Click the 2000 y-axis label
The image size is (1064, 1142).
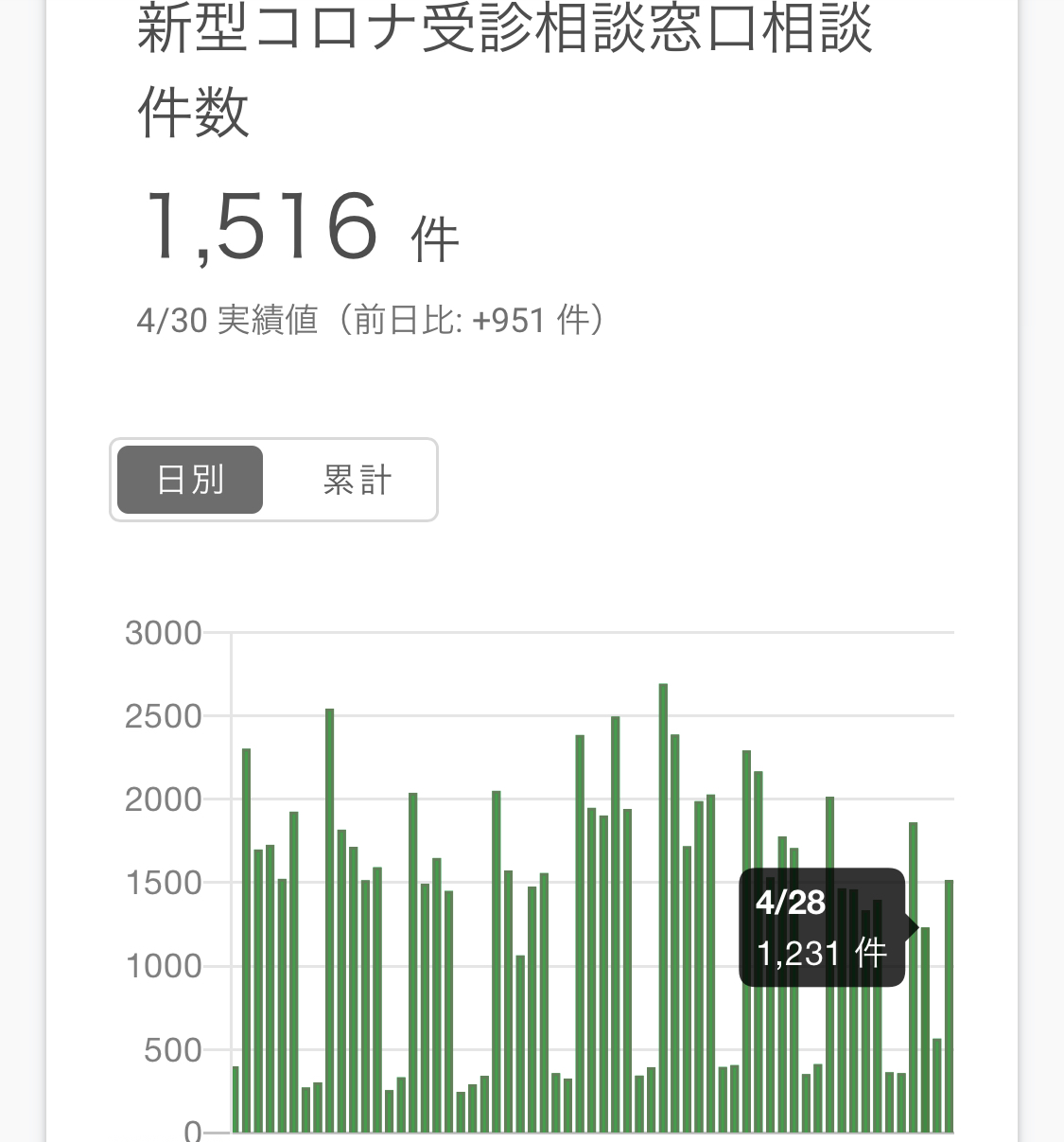tap(164, 799)
